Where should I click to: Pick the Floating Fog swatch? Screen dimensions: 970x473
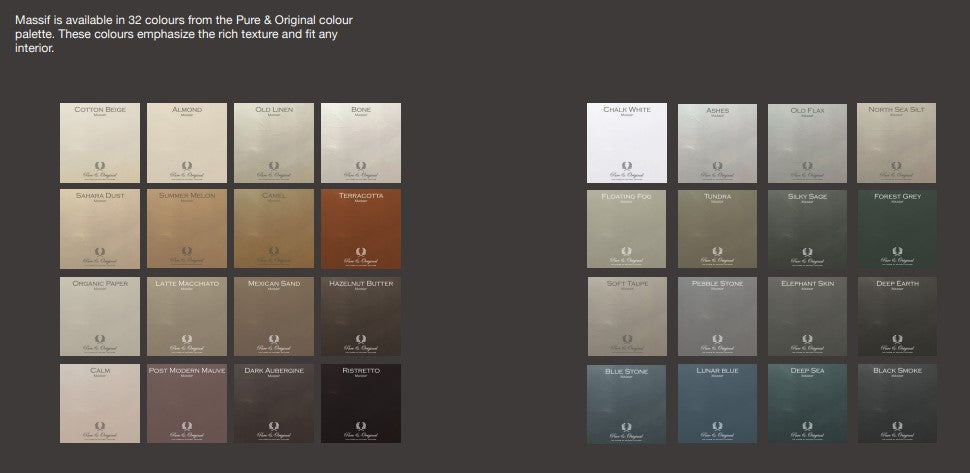[626, 229]
